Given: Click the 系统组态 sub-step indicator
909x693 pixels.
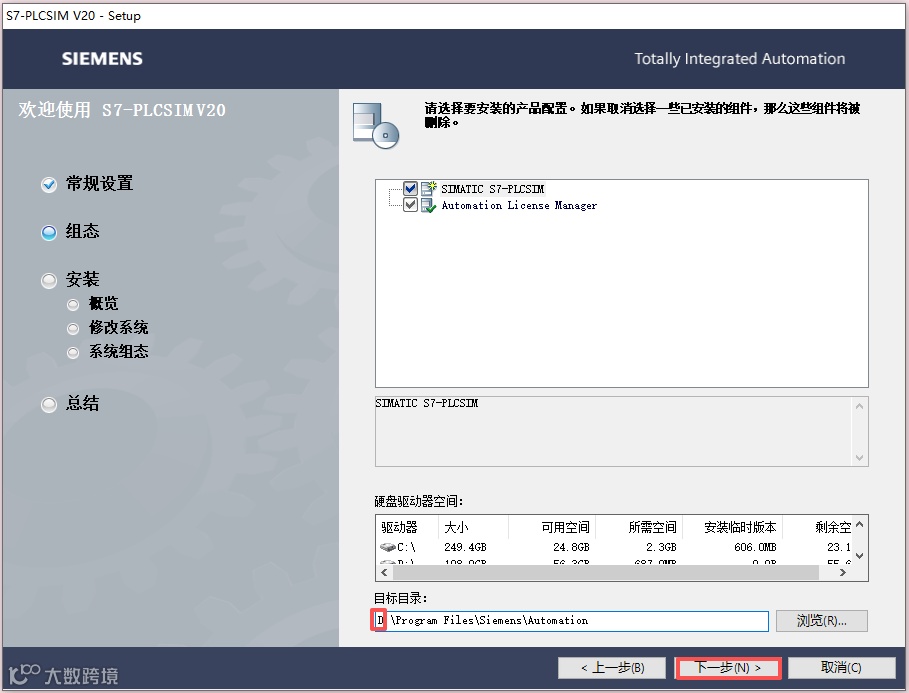Looking at the screenshot, I should coord(73,353).
